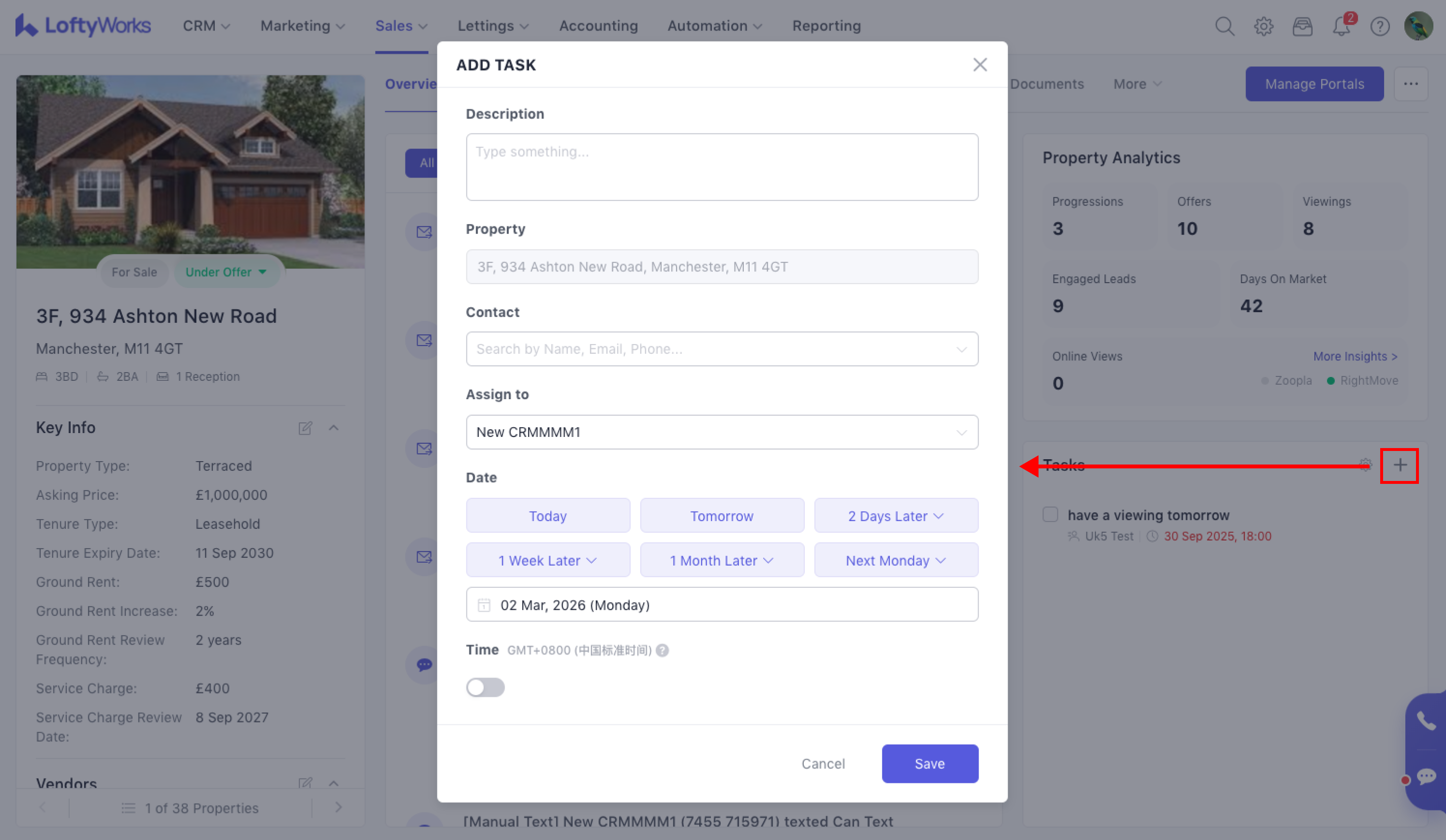The height and width of the screenshot is (840, 1446).
Task: Click the Key Info edit pencil icon
Action: (x=305, y=428)
